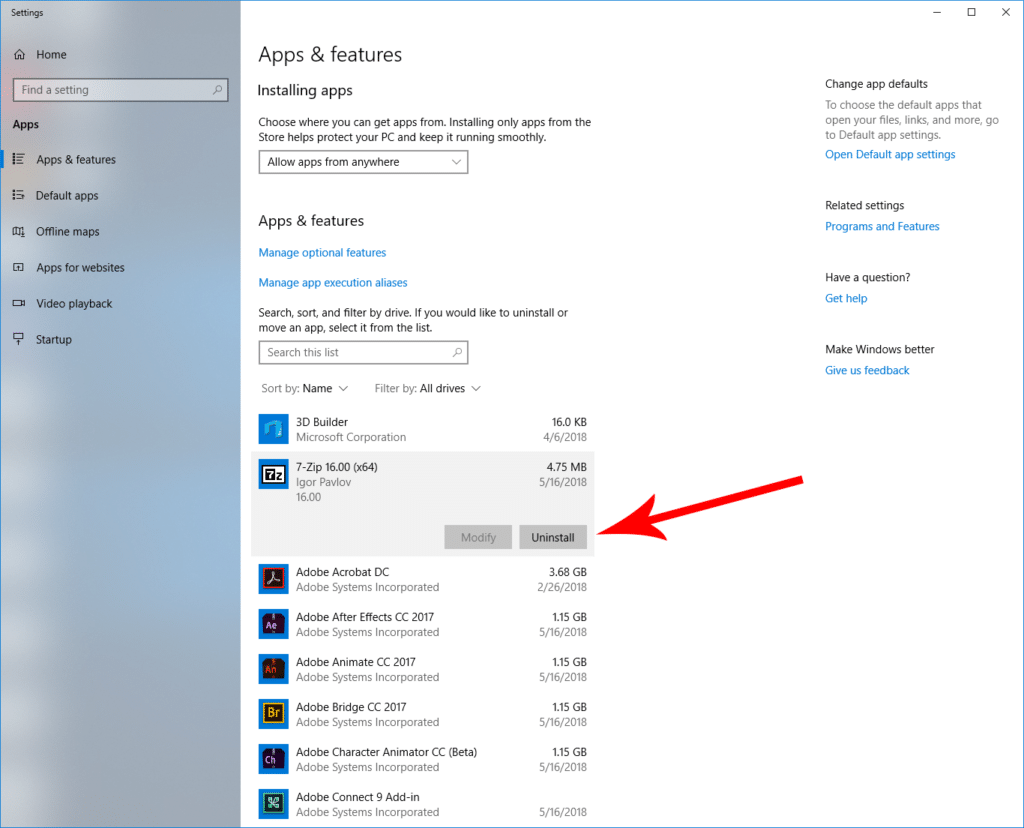The height and width of the screenshot is (828, 1024).
Task: Open the Startup settings section
Action: (54, 340)
